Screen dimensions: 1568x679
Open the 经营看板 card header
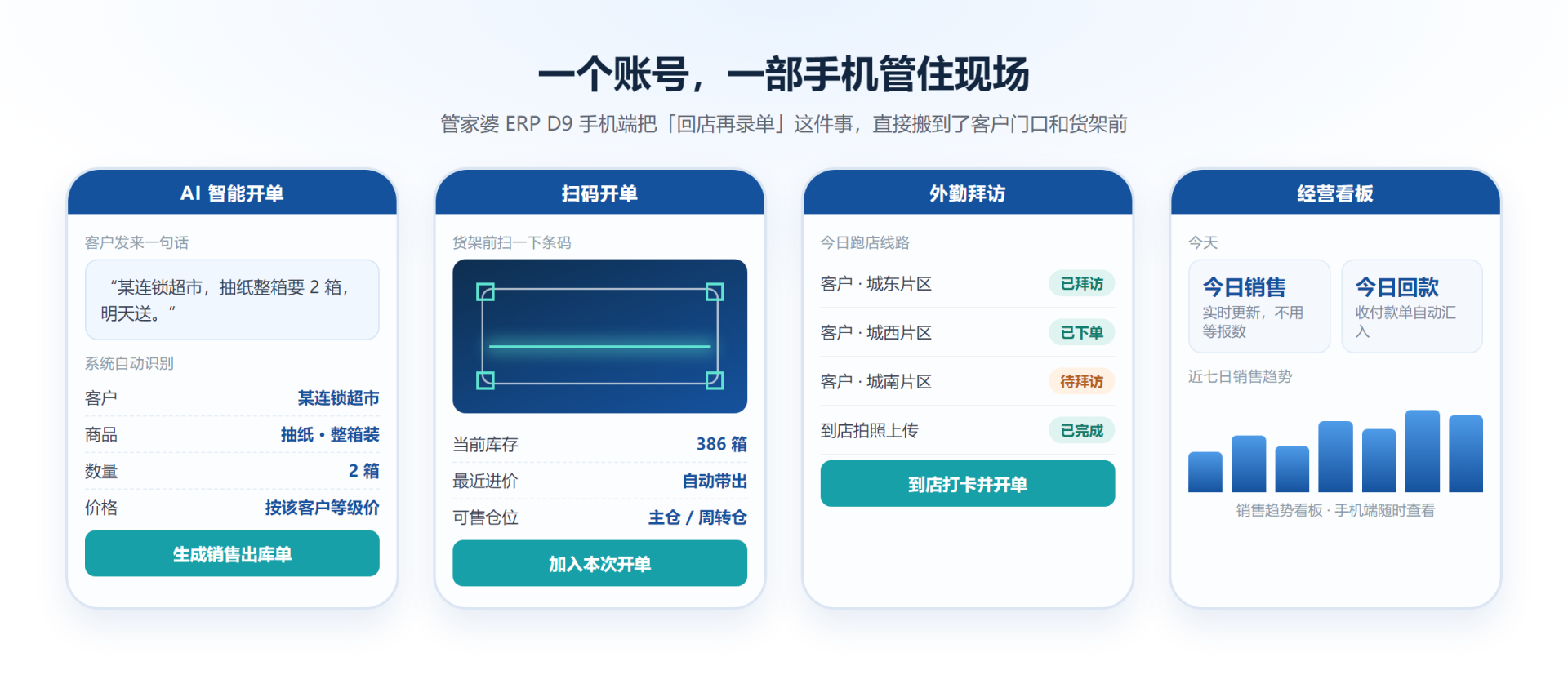click(x=1335, y=193)
